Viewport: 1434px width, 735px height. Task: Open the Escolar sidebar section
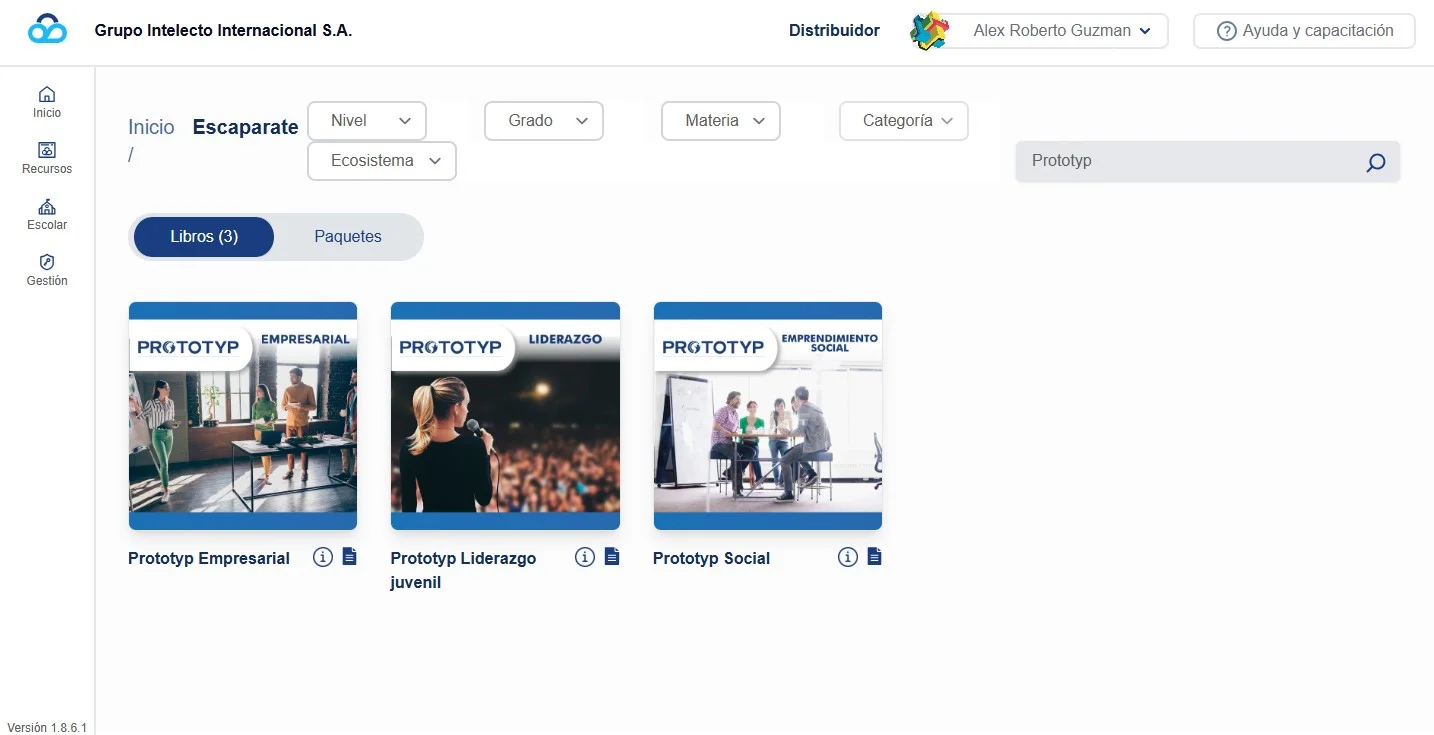tap(47, 214)
